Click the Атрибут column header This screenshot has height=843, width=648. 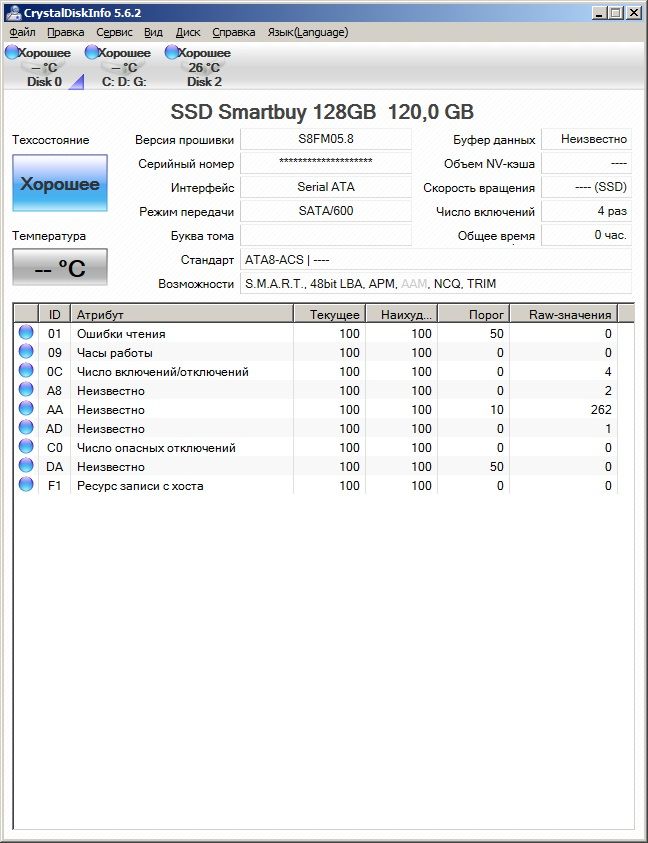(182, 314)
